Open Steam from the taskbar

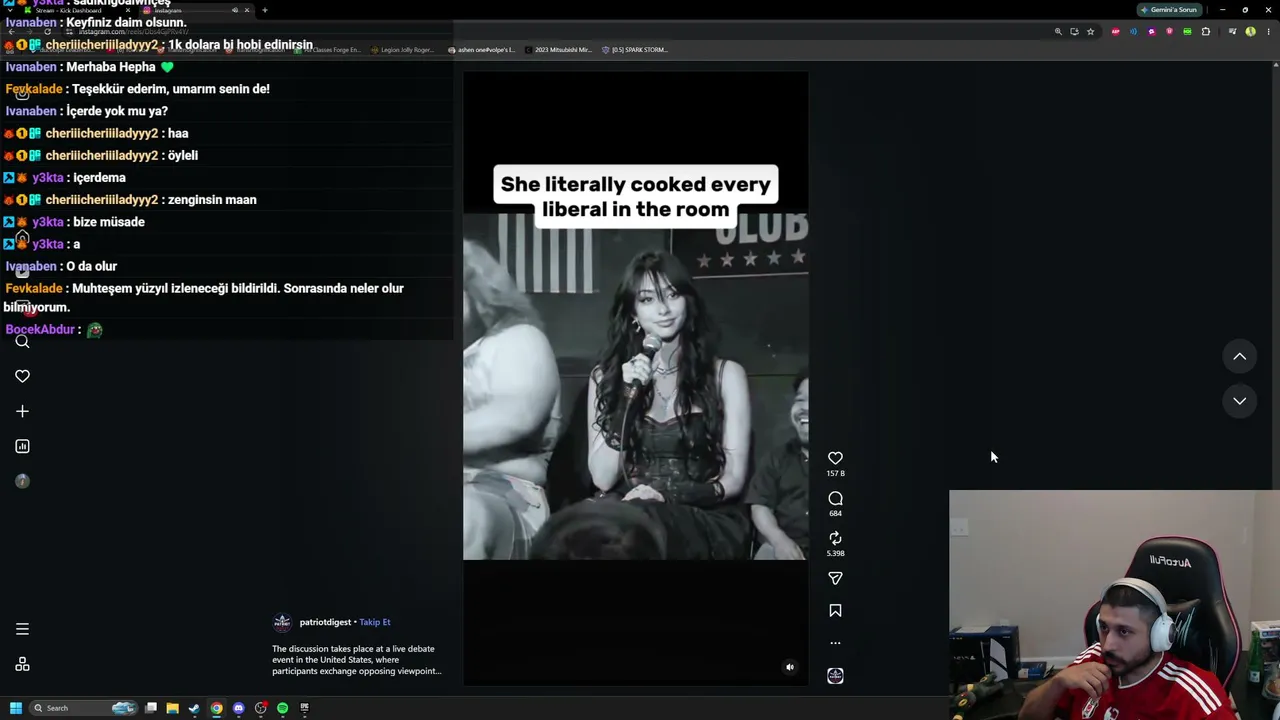(x=194, y=708)
